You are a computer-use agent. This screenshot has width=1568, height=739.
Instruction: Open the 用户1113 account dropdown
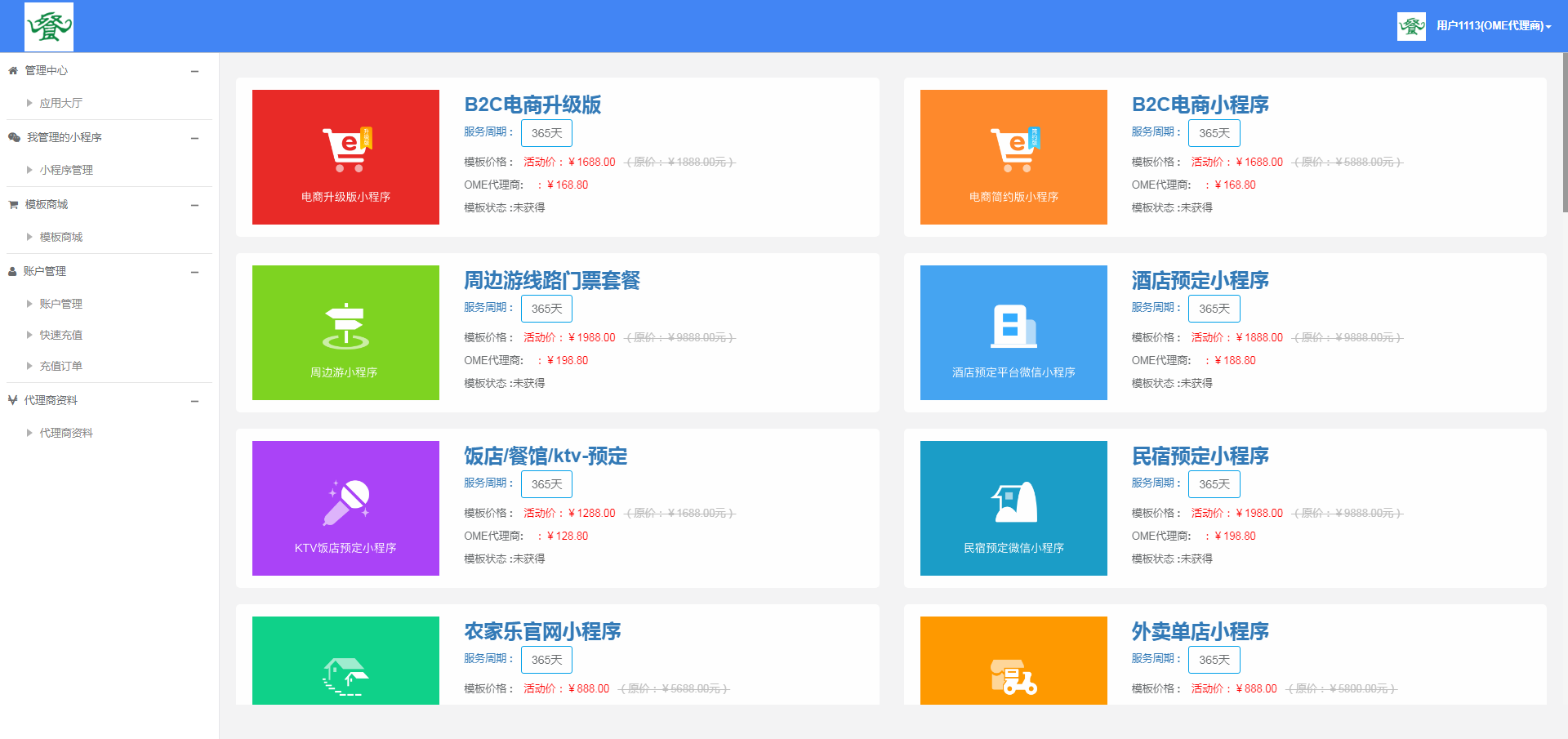(1493, 26)
